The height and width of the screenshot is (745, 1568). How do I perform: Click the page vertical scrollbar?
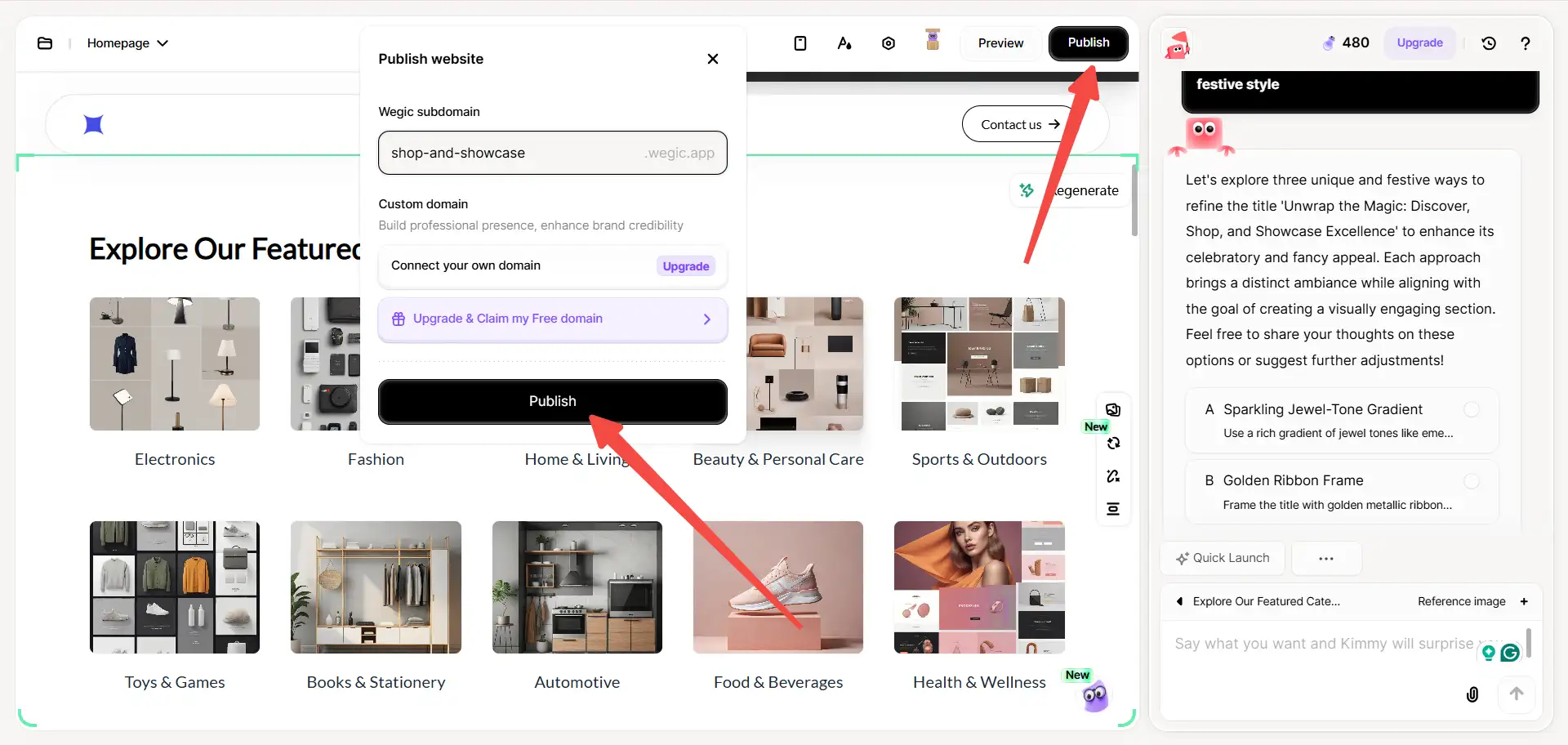(x=1134, y=200)
